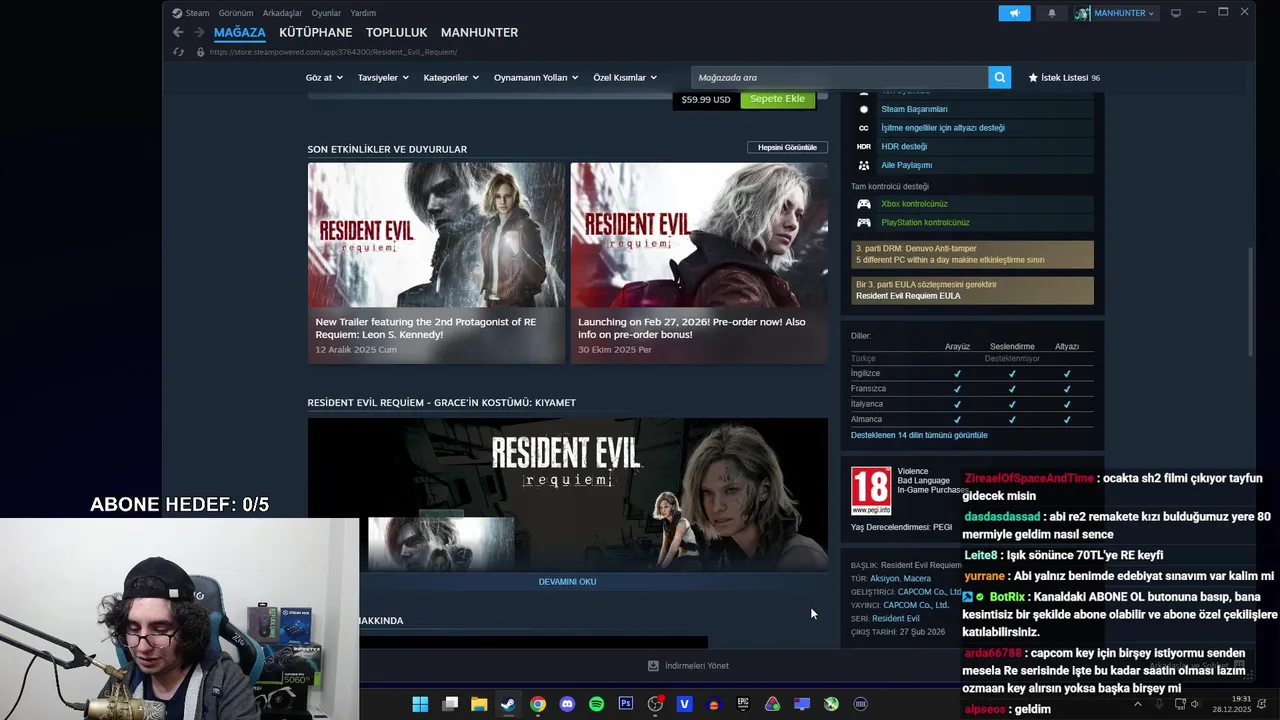Viewport: 1280px width, 720px height.
Task: Open Spotify from the taskbar
Action: click(x=596, y=704)
